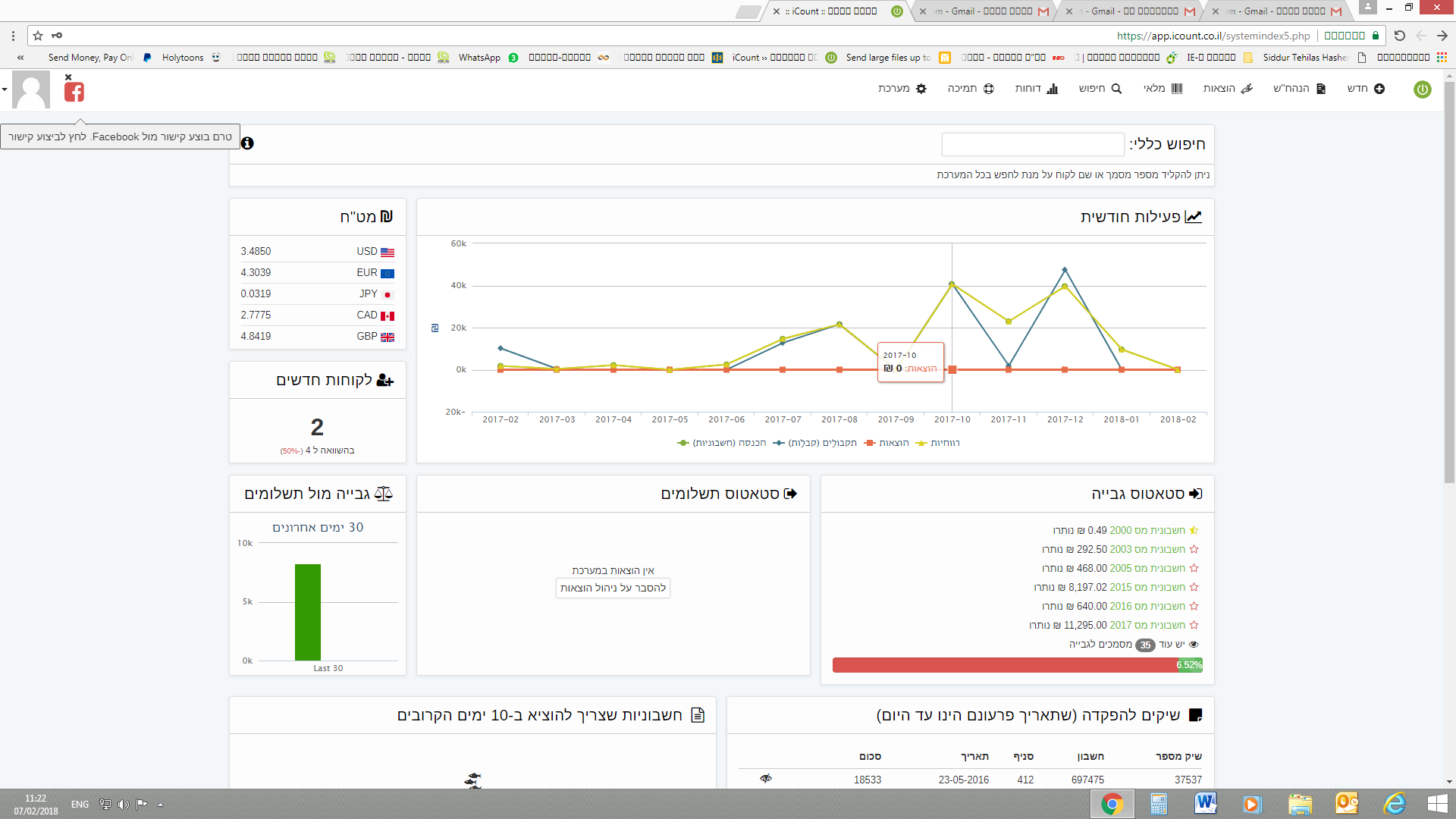The image size is (1456, 819).
Task: Click the bar-chart icon for the דוחות (reports) menu
Action: pos(1052,89)
